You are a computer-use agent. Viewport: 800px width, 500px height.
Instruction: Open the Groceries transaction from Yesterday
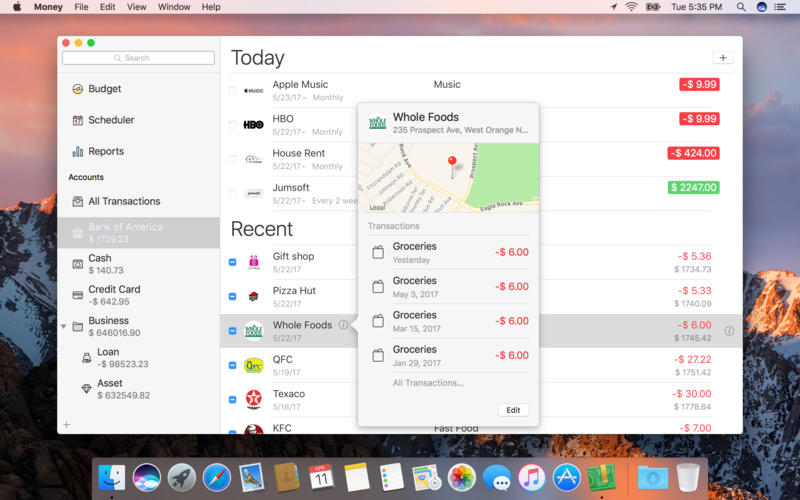[448, 253]
